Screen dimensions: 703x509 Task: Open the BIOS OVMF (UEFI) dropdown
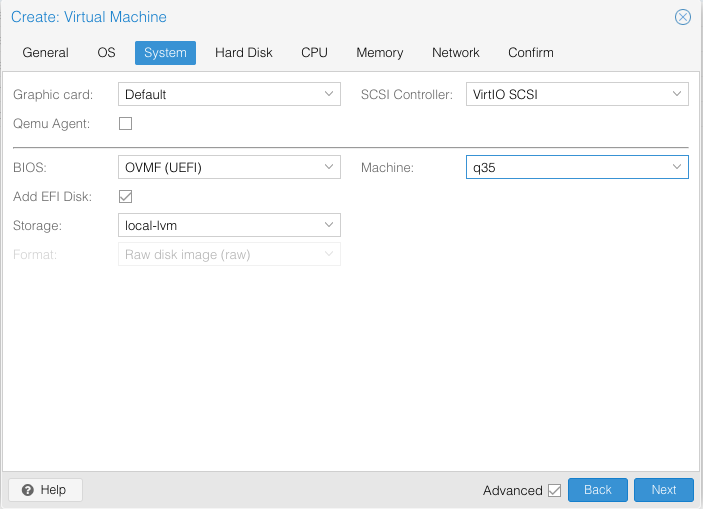(229, 167)
